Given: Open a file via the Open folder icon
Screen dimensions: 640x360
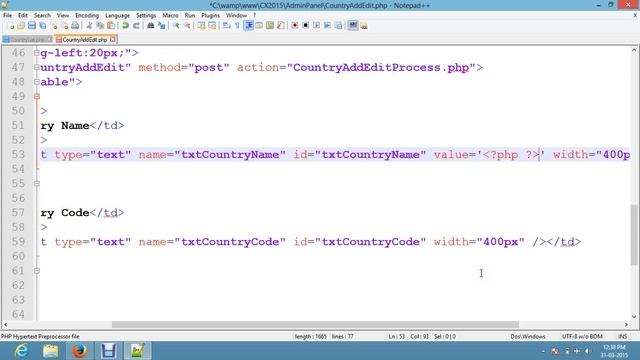Looking at the screenshot, I should point(21,26).
